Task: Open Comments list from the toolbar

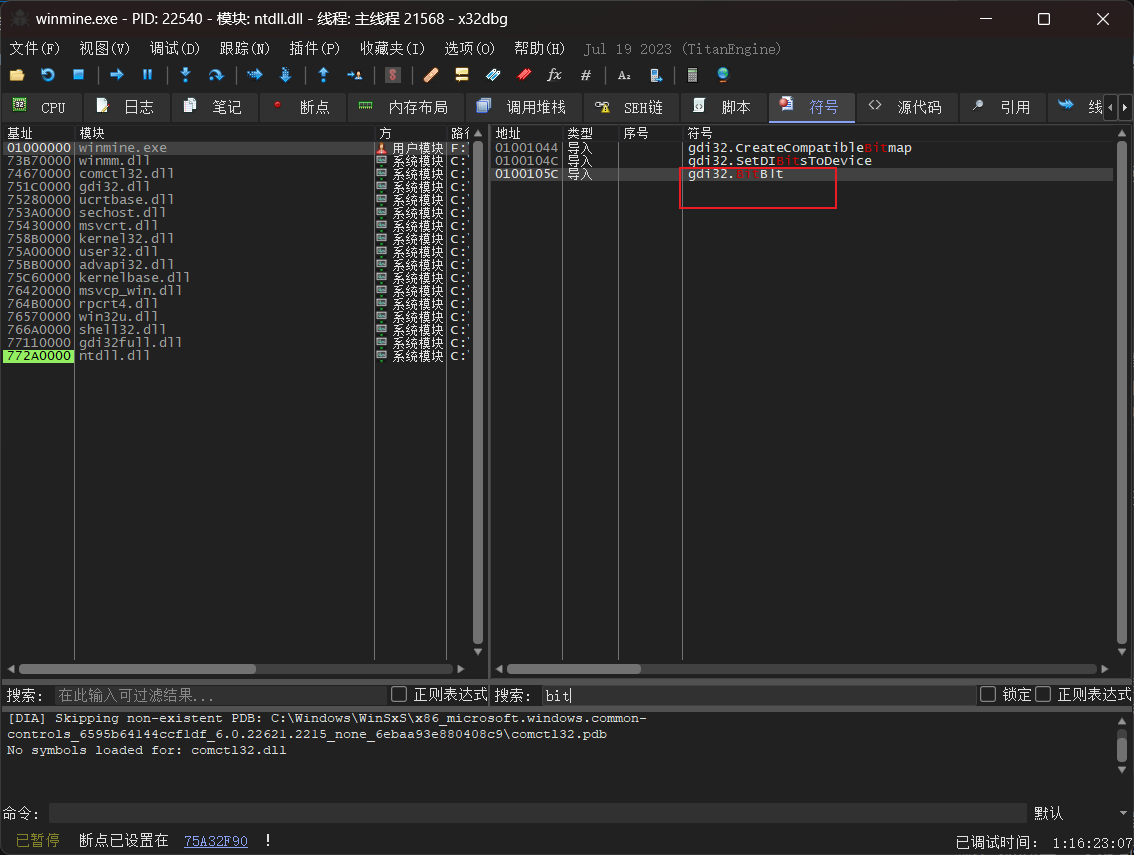Action: 461,75
